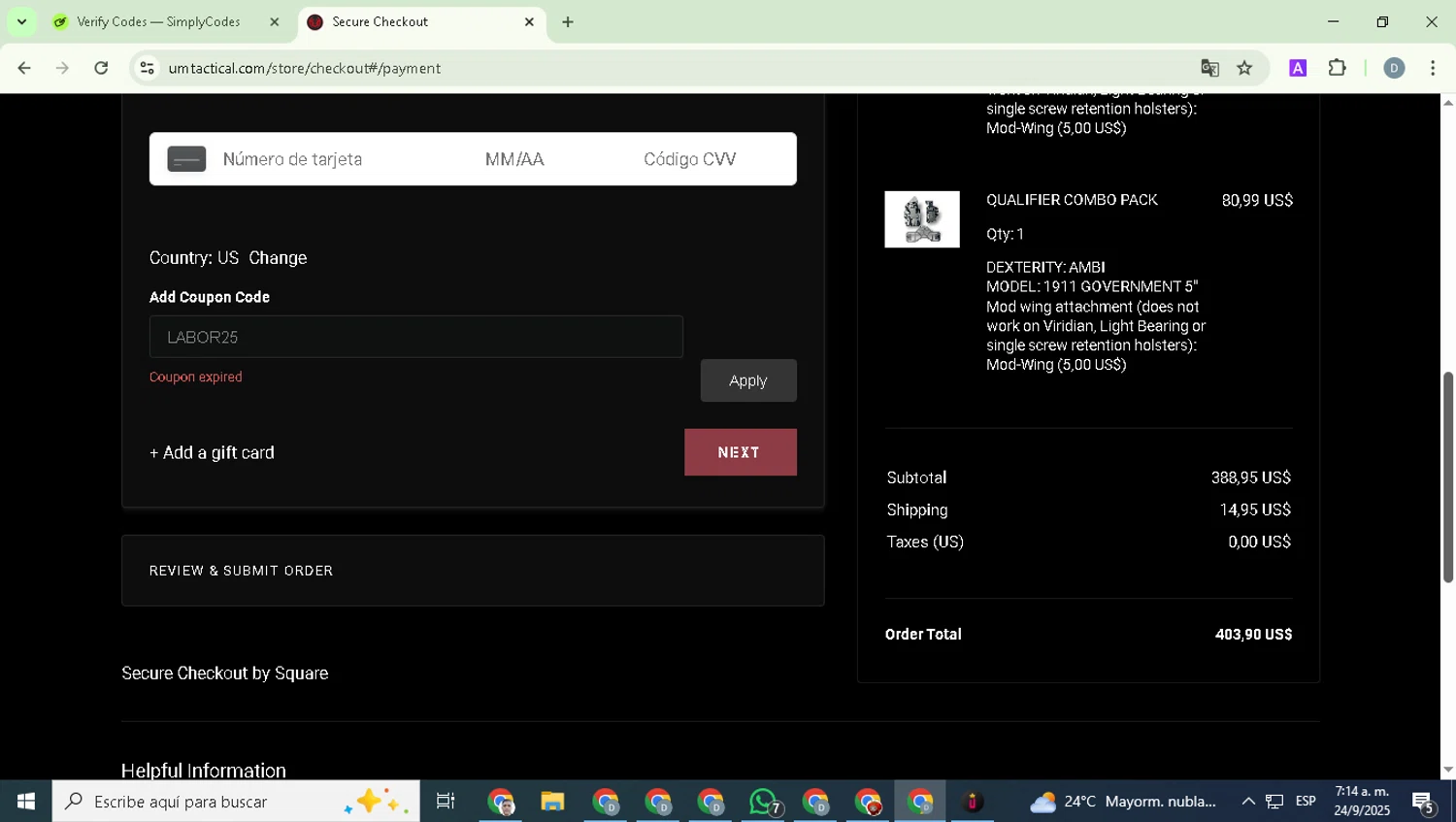This screenshot has height=822, width=1456.
Task: Proceed with the NEXT button
Action: click(x=741, y=452)
